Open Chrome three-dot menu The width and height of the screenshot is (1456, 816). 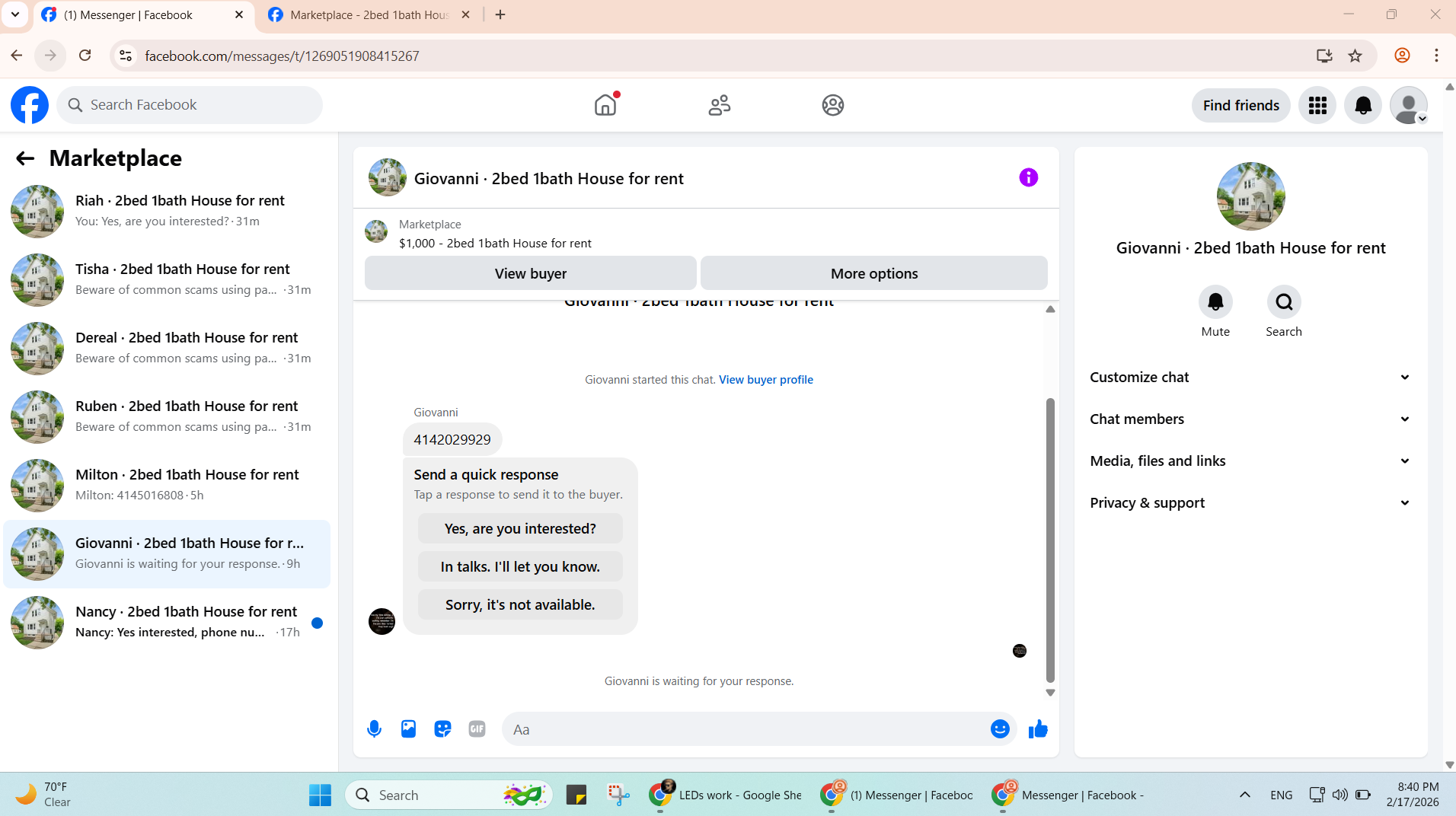click(1436, 56)
